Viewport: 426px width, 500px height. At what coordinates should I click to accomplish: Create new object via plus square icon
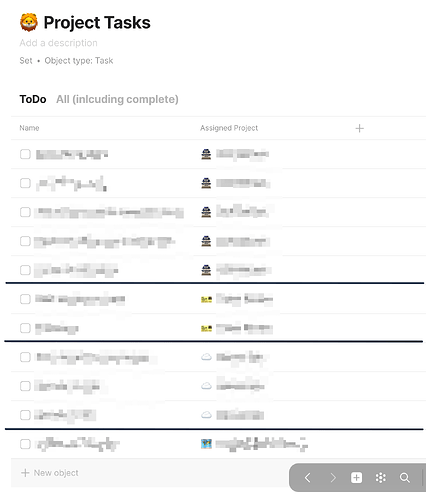coord(356,478)
